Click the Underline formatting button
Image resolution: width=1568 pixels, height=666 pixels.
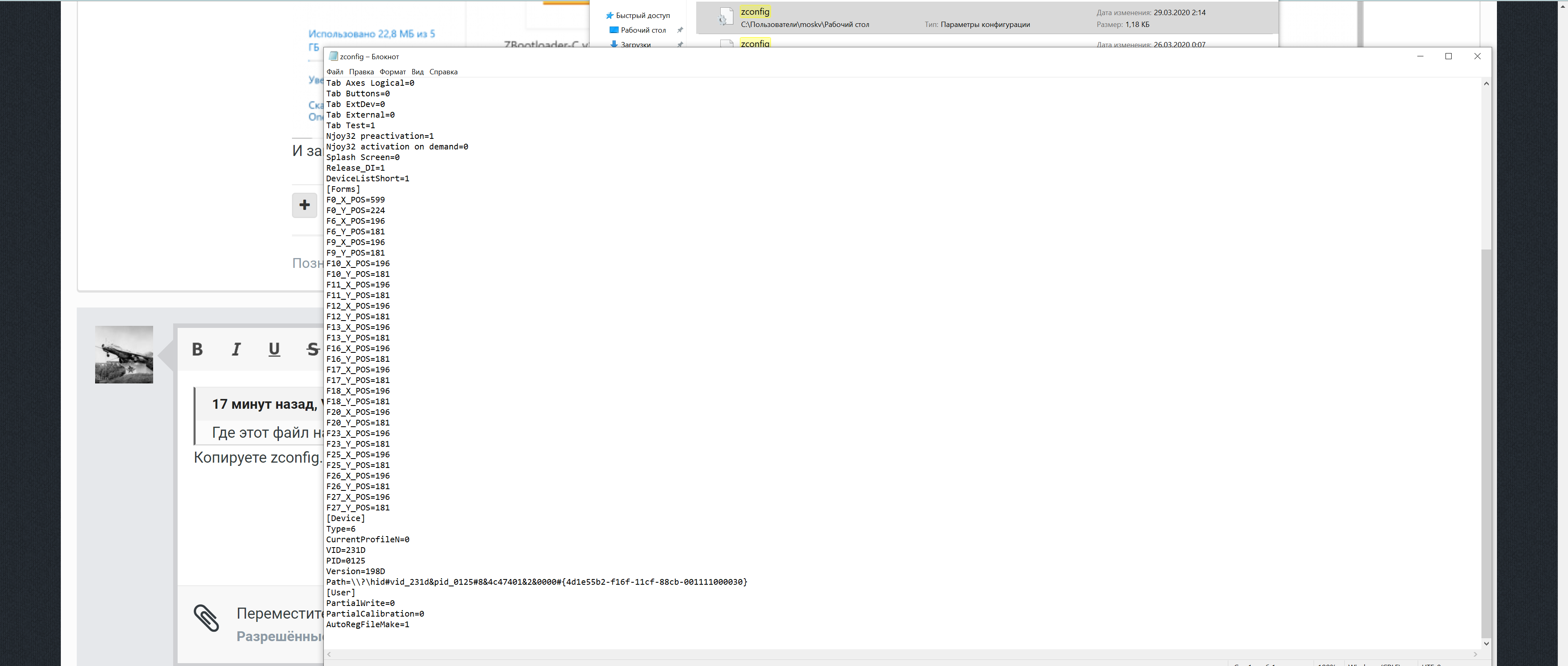[274, 350]
